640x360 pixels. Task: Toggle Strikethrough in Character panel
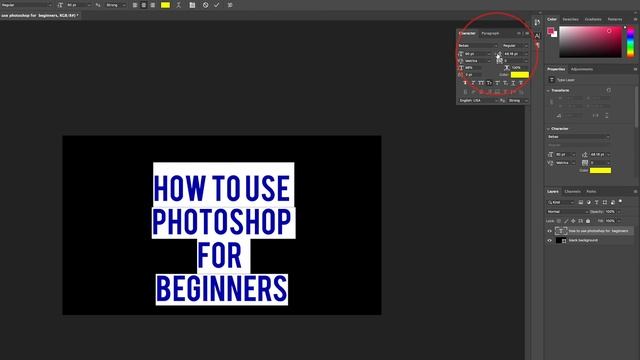[521, 83]
